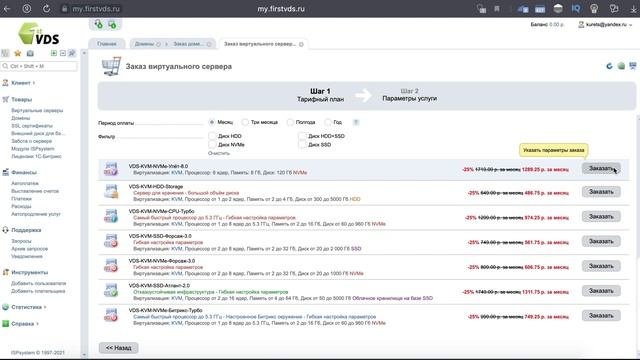Order the VDS-KVM-NVMe-Битрикс-Турбо tariff
The width and height of the screenshot is (640, 360).
(601, 316)
